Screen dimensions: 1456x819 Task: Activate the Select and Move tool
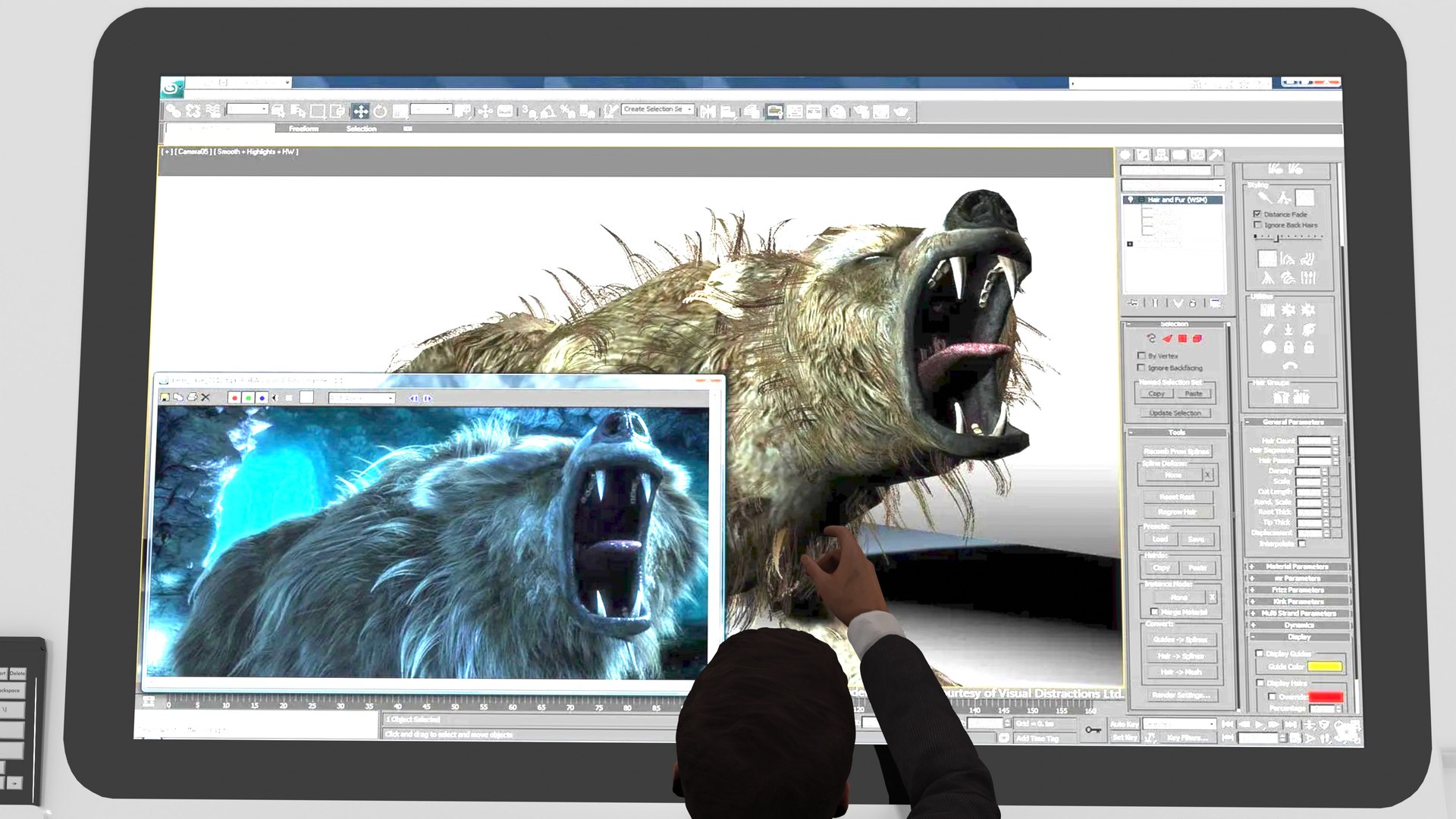pyautogui.click(x=360, y=111)
